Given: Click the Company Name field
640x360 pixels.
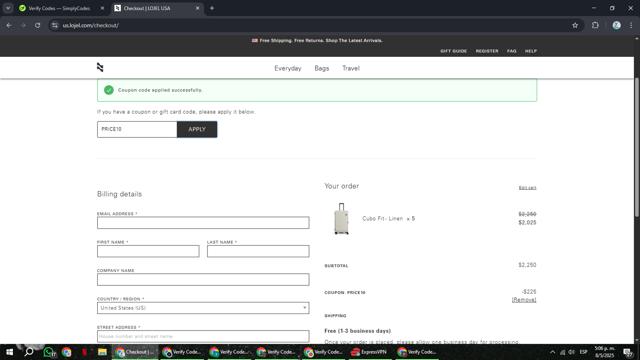Looking at the screenshot, I should (x=203, y=280).
